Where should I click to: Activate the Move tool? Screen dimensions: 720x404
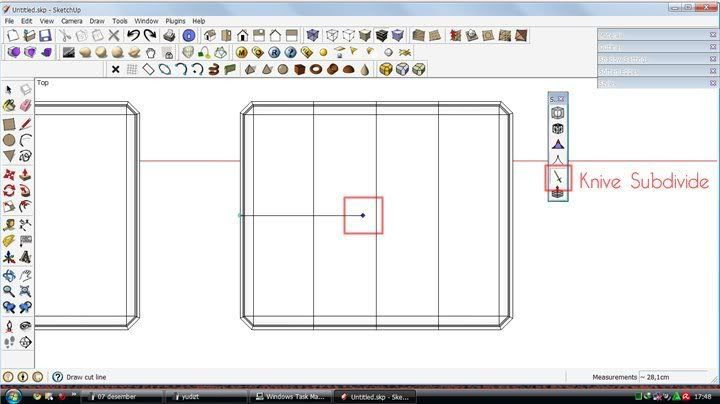(x=9, y=174)
